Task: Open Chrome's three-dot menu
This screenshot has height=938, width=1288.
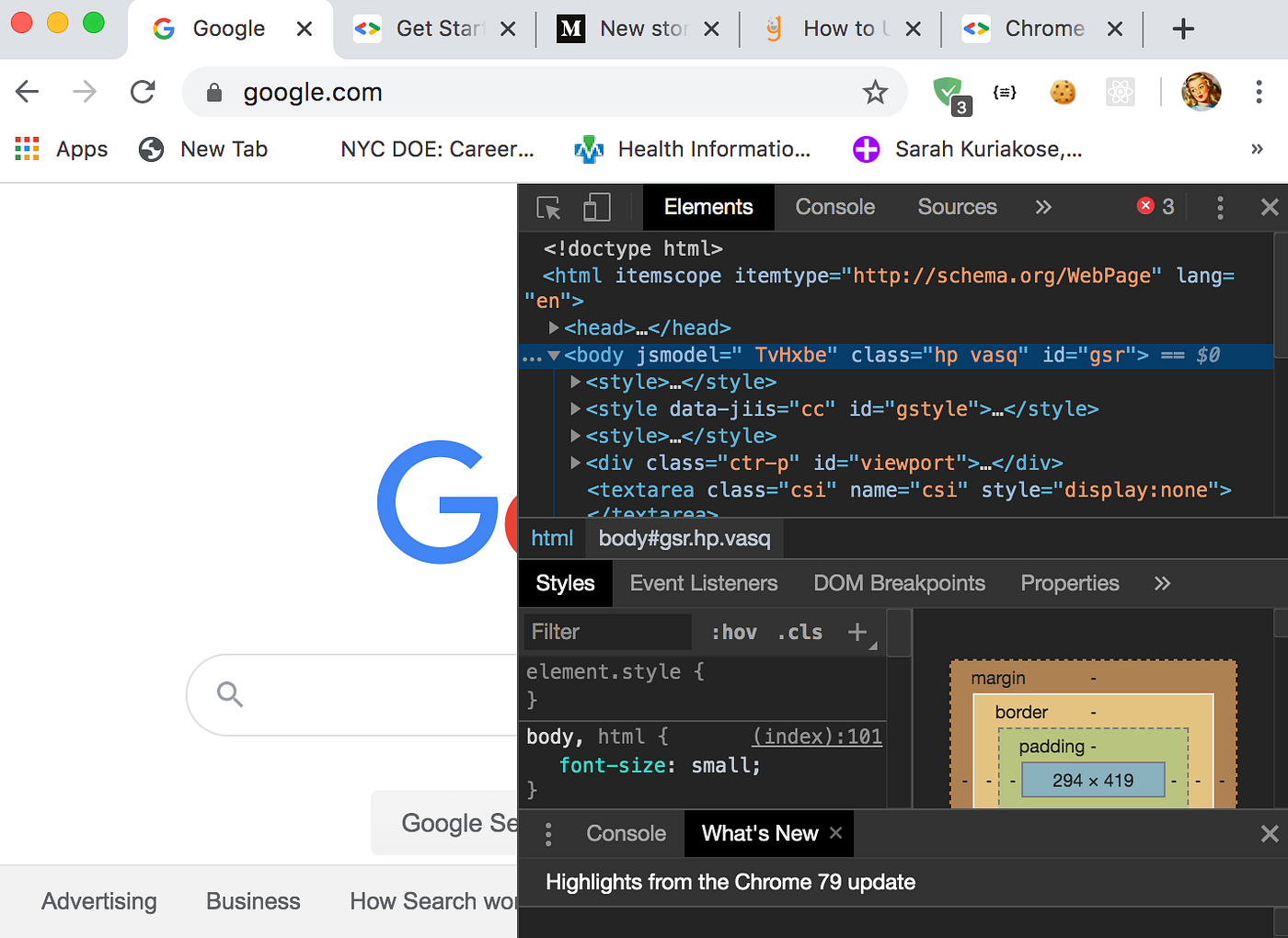Action: click(x=1259, y=91)
